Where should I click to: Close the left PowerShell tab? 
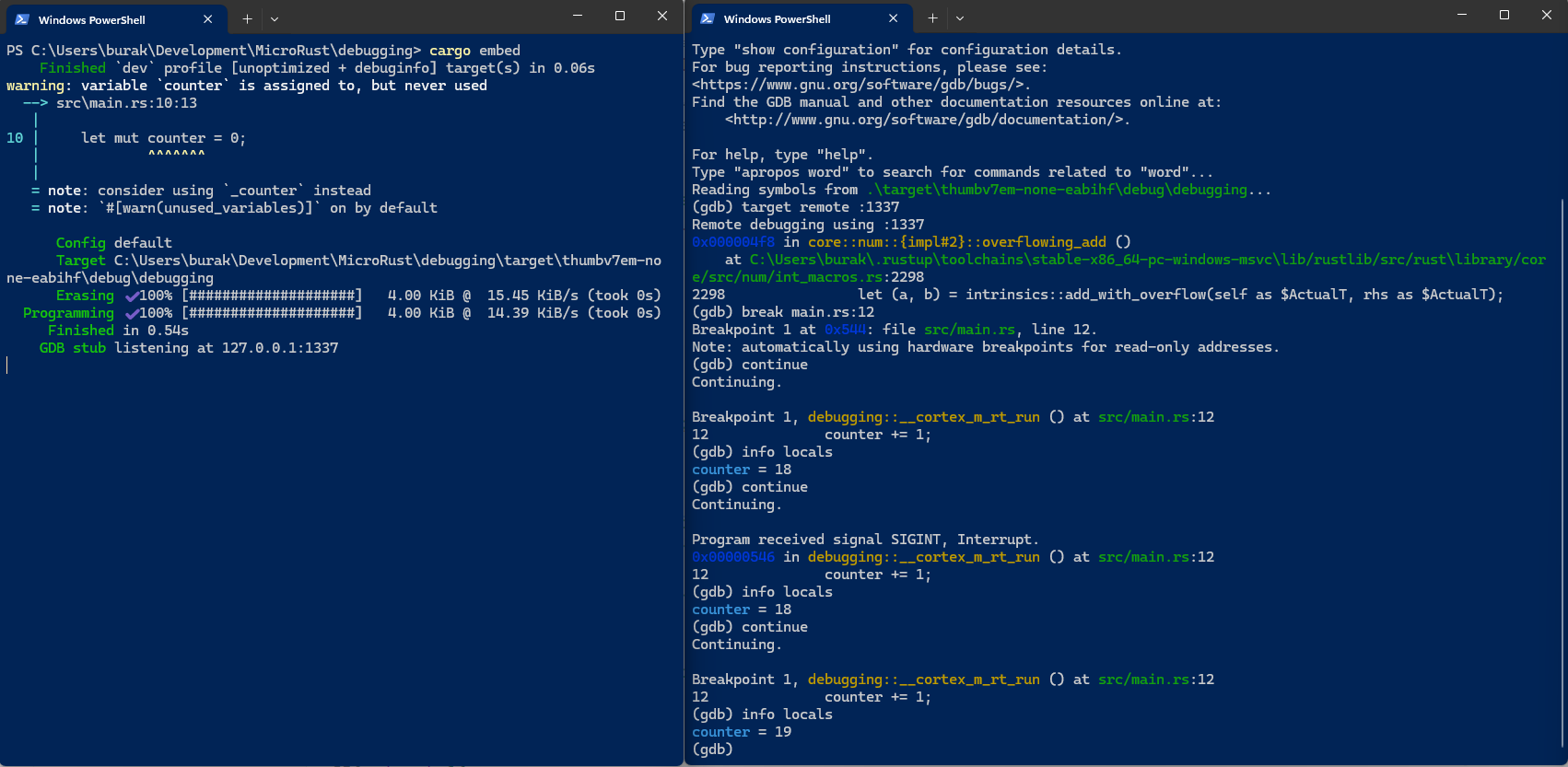208,19
